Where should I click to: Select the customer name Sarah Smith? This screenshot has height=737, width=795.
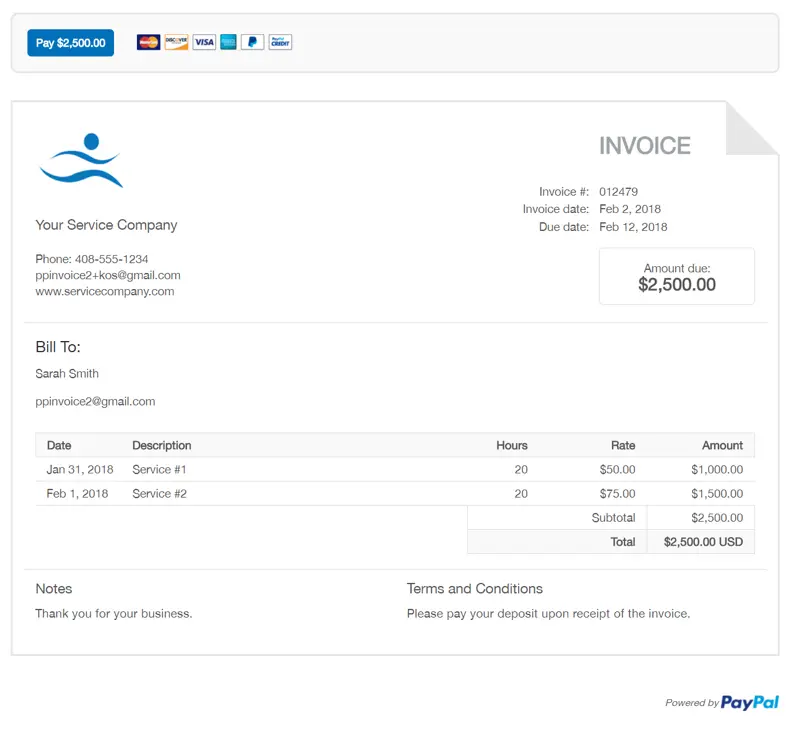(67, 374)
